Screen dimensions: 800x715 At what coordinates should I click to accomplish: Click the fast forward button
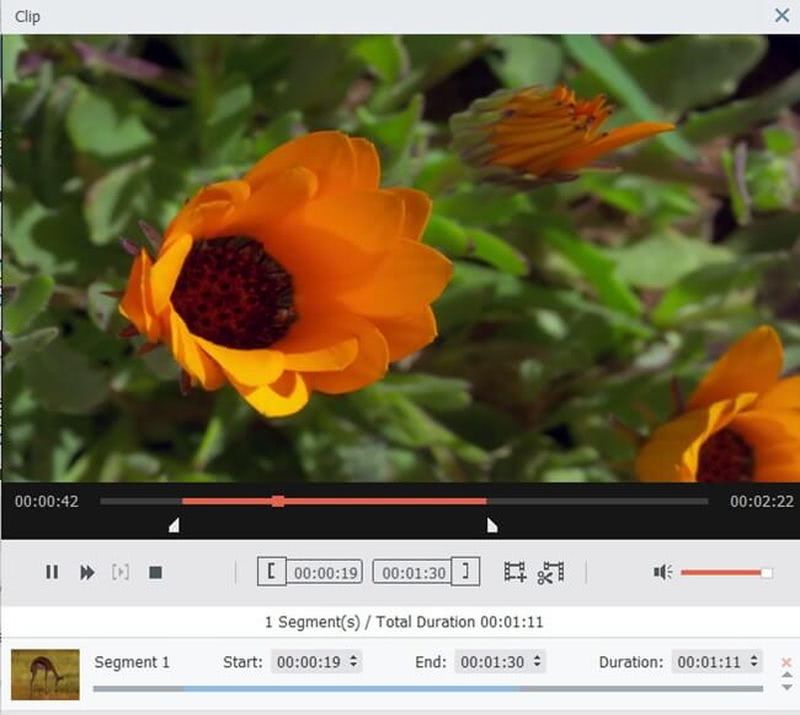pos(87,572)
